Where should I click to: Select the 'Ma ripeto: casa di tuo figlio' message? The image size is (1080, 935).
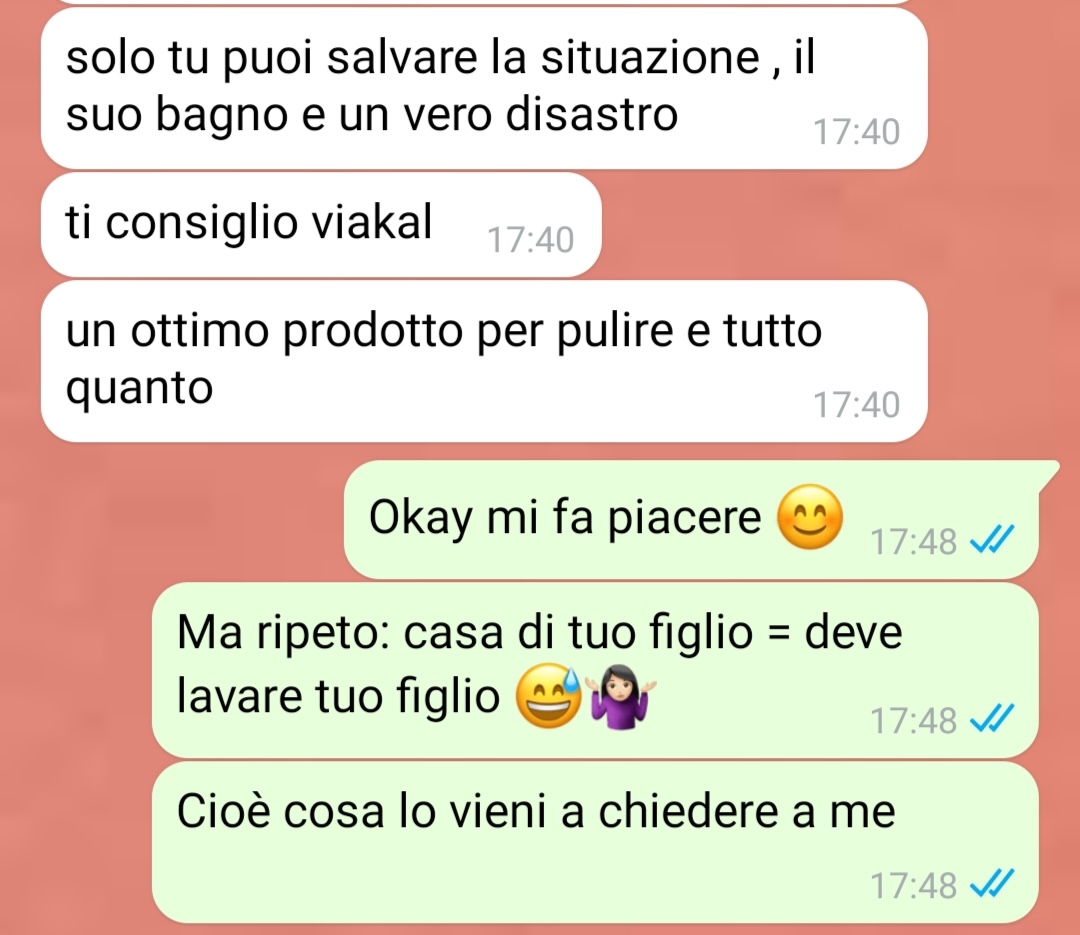[x=595, y=670]
